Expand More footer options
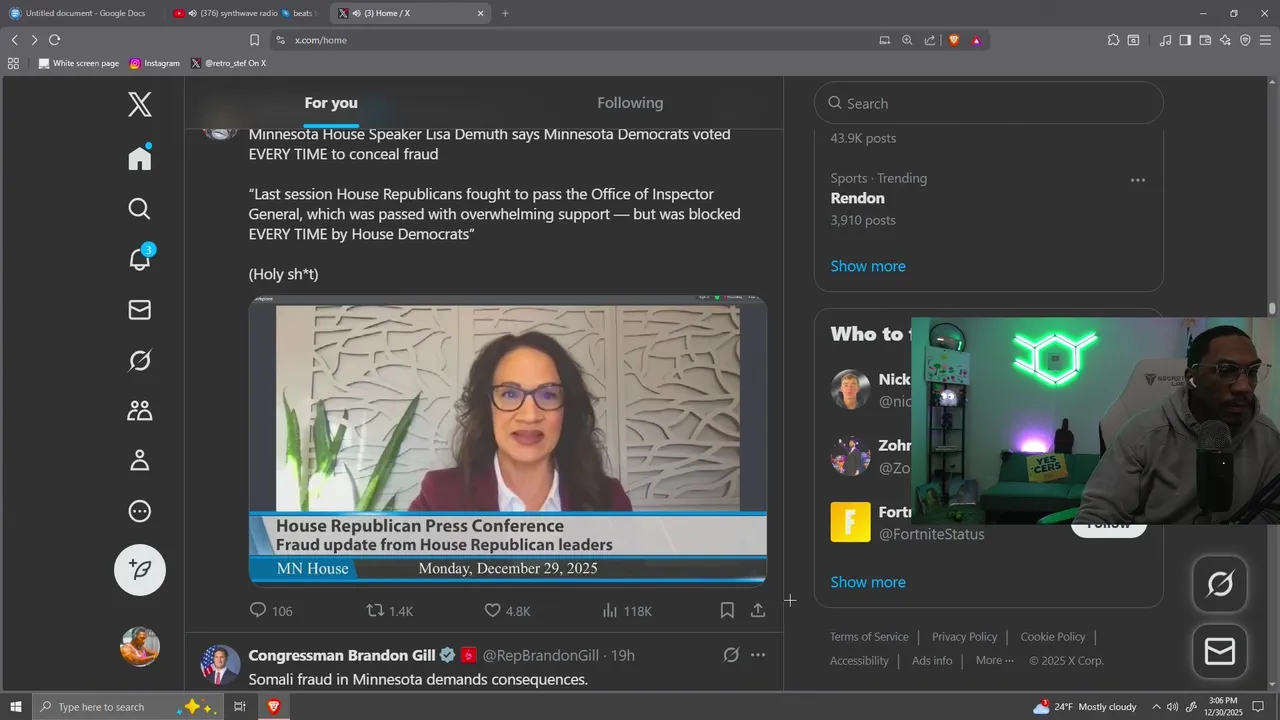 pyautogui.click(x=994, y=661)
